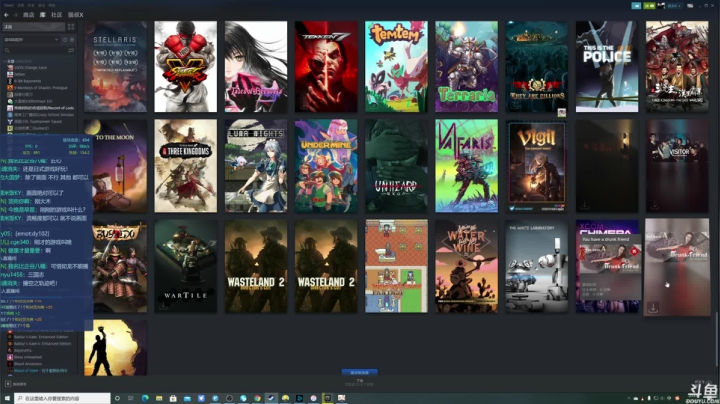Click the Windows taskbar search box

(x=62, y=398)
